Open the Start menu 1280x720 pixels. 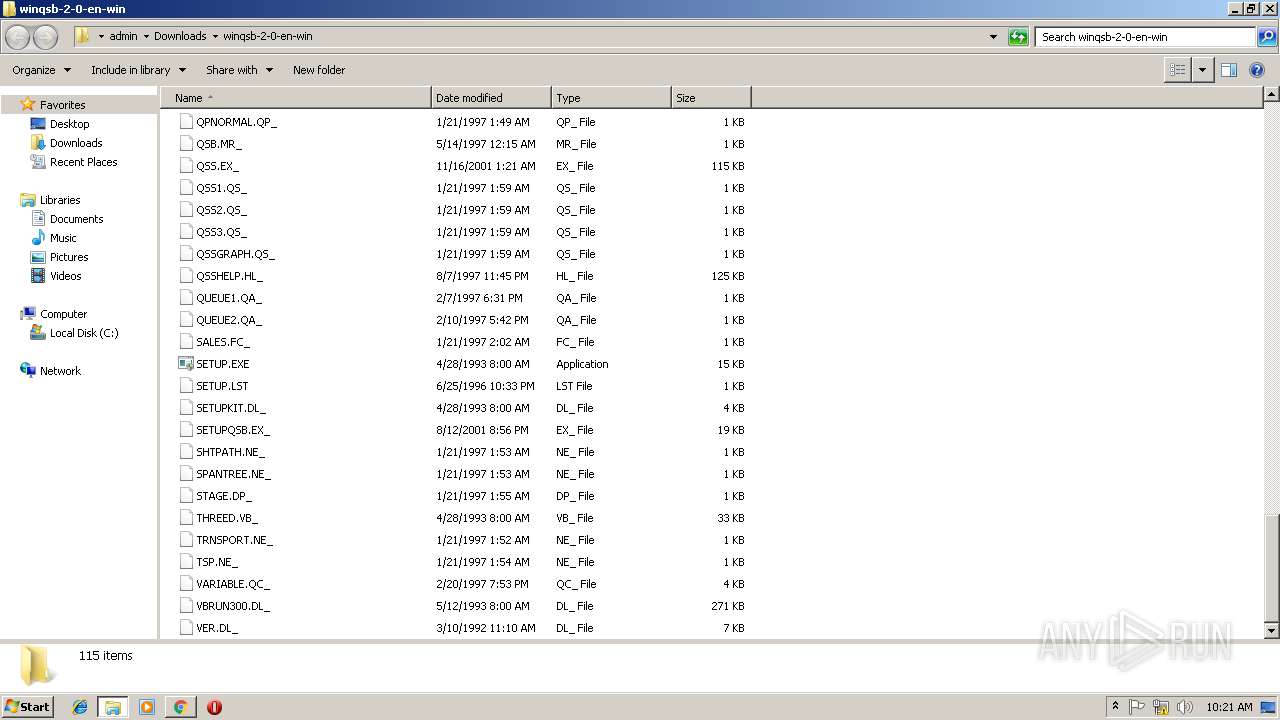coord(28,707)
